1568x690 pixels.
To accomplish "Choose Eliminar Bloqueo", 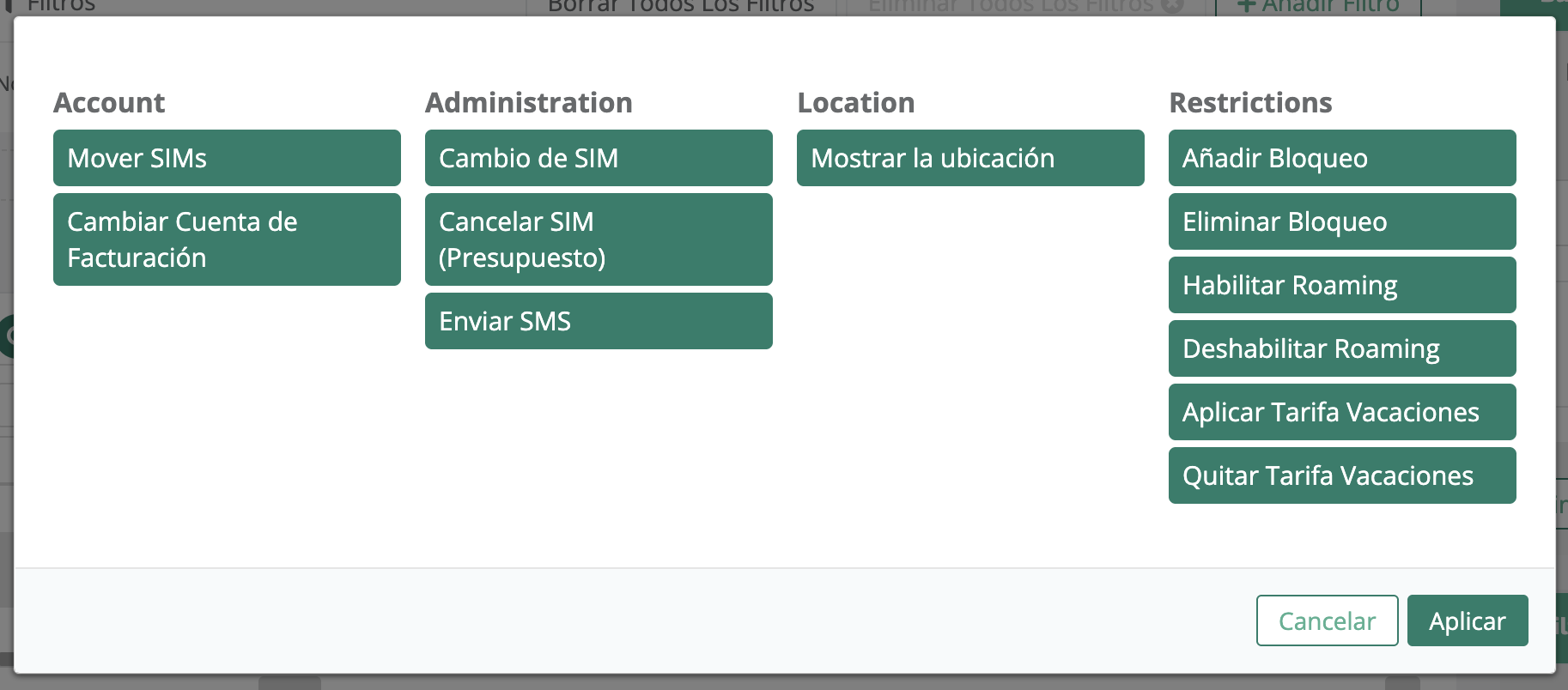I will 1342,221.
